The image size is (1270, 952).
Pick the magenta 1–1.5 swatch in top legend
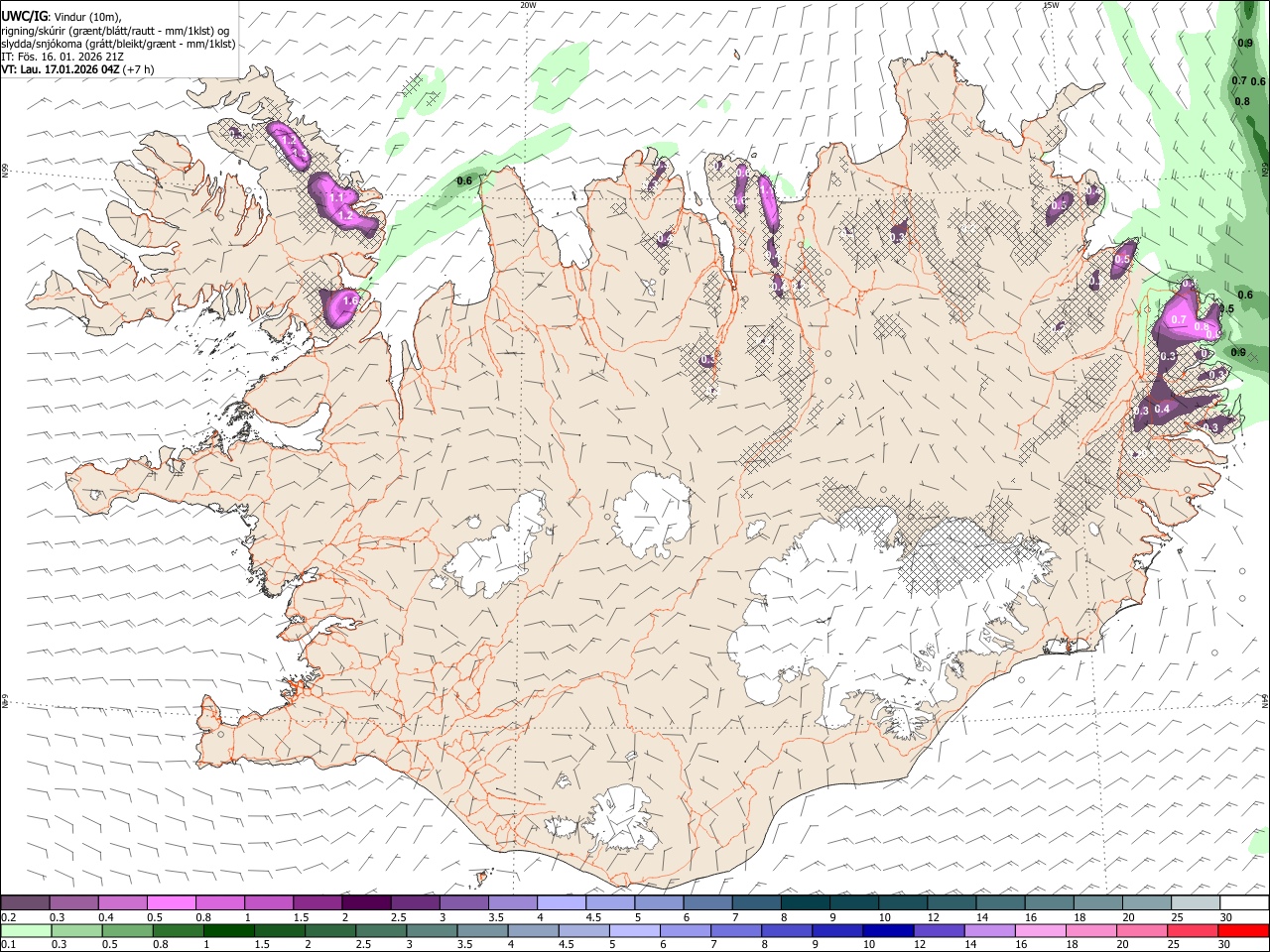tap(269, 902)
